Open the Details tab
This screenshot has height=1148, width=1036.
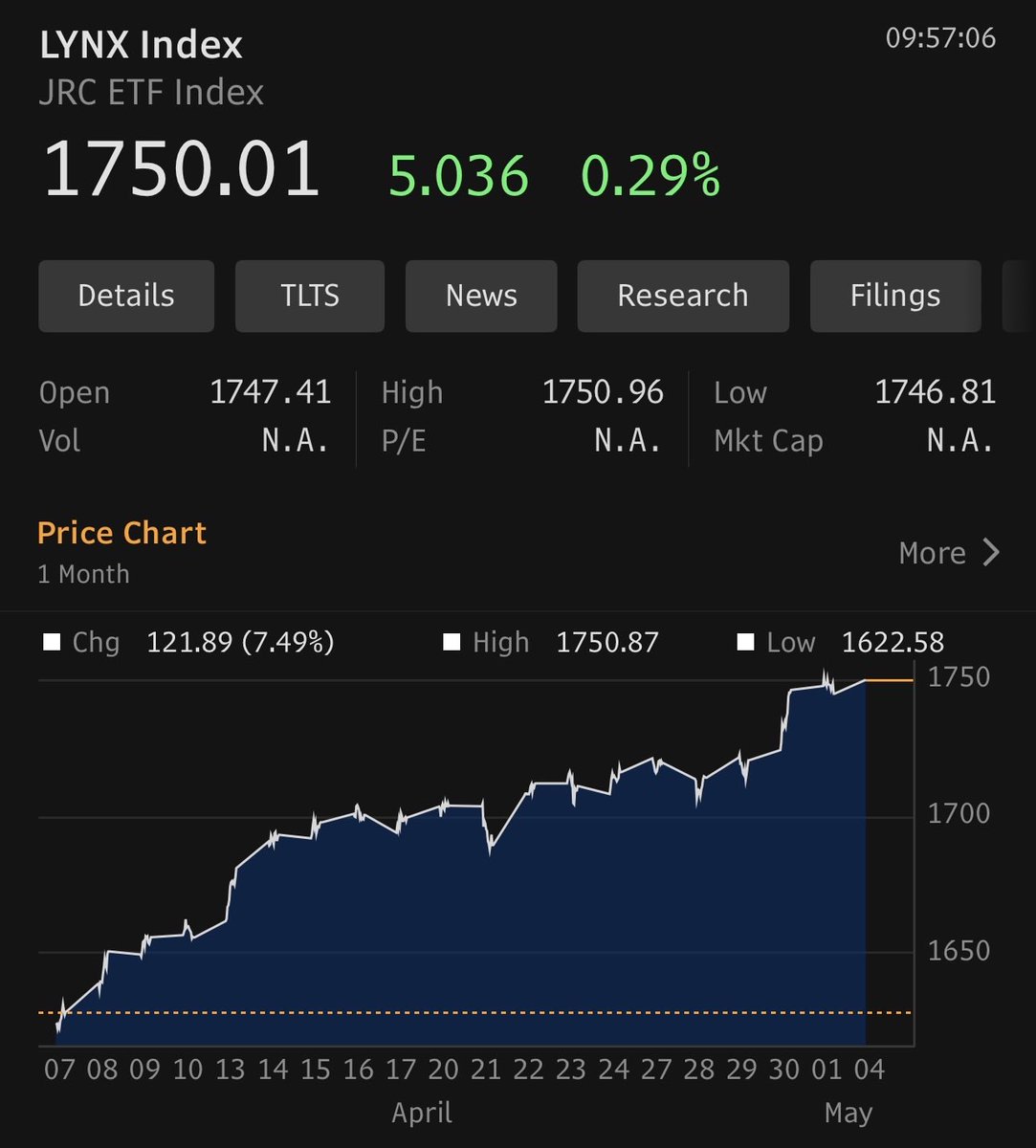click(x=126, y=296)
